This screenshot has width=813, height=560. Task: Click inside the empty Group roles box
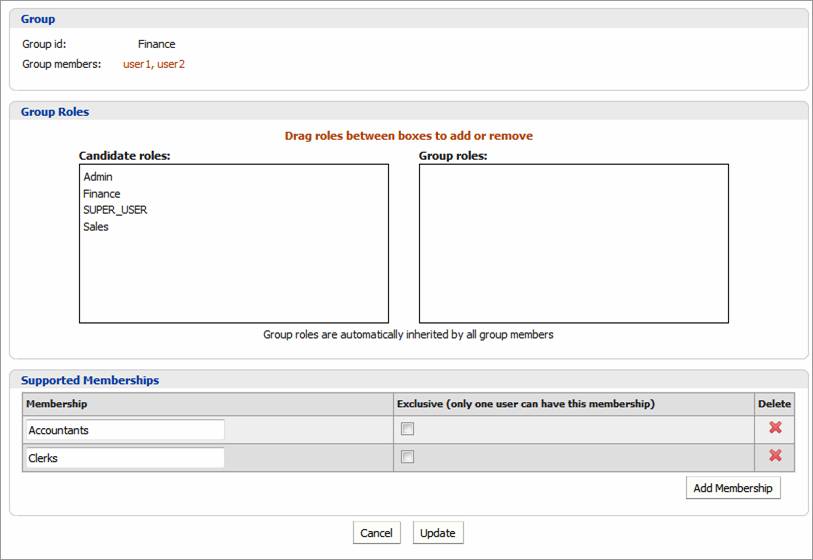tap(573, 243)
